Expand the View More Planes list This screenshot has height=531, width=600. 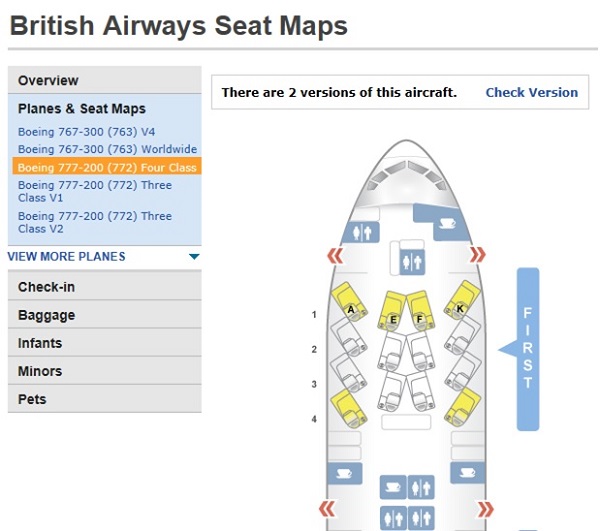pos(66,256)
